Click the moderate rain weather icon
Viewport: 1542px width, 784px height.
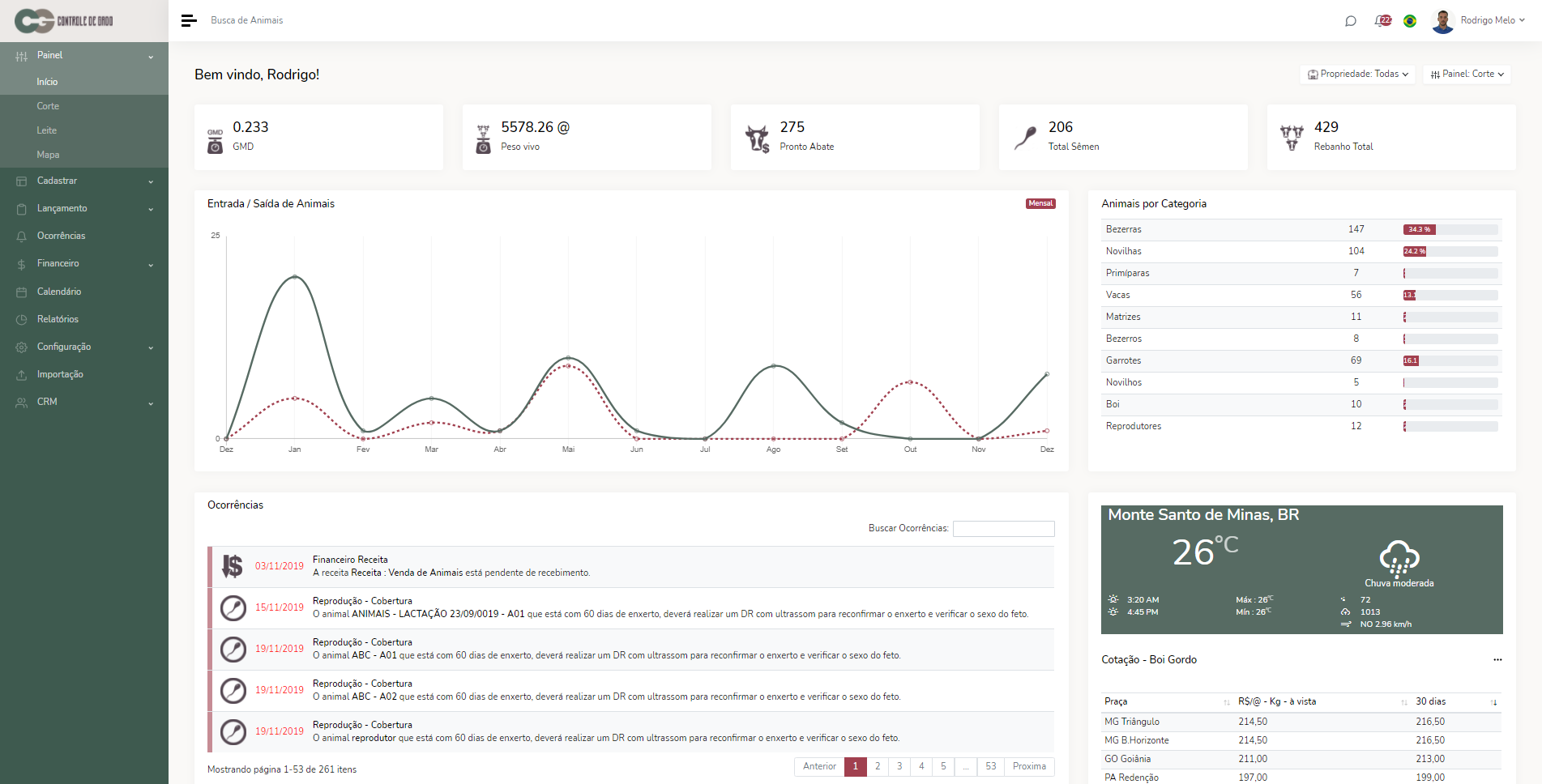[1399, 558]
